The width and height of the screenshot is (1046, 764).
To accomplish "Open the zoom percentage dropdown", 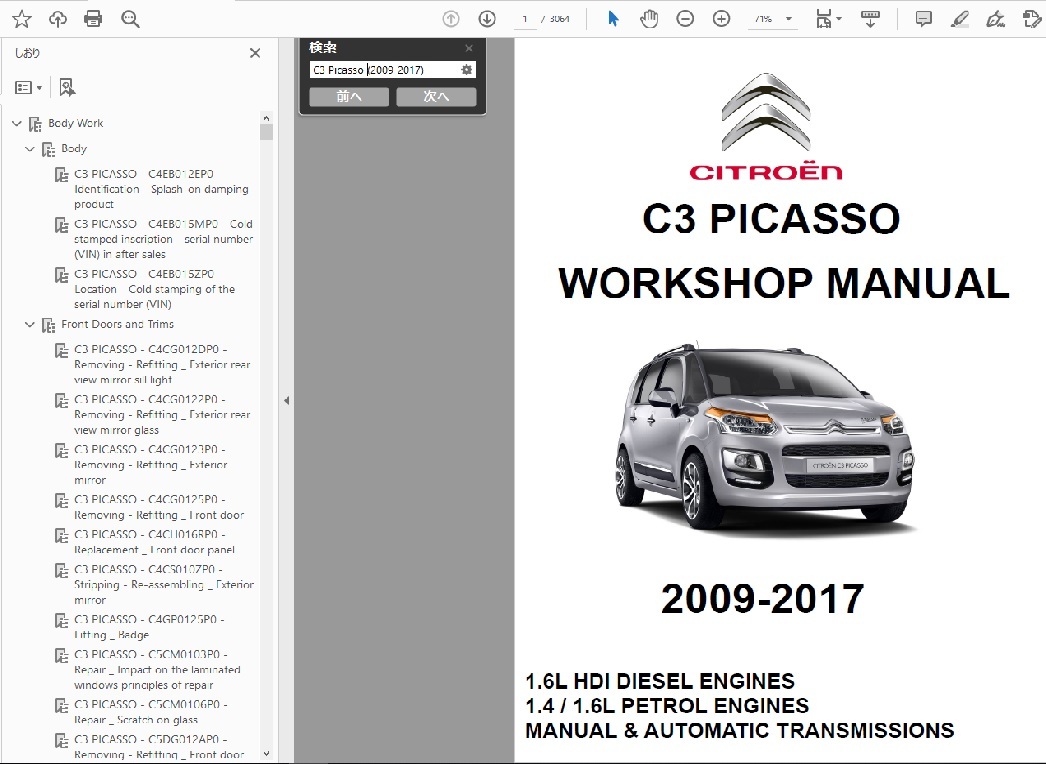I will (x=789, y=19).
